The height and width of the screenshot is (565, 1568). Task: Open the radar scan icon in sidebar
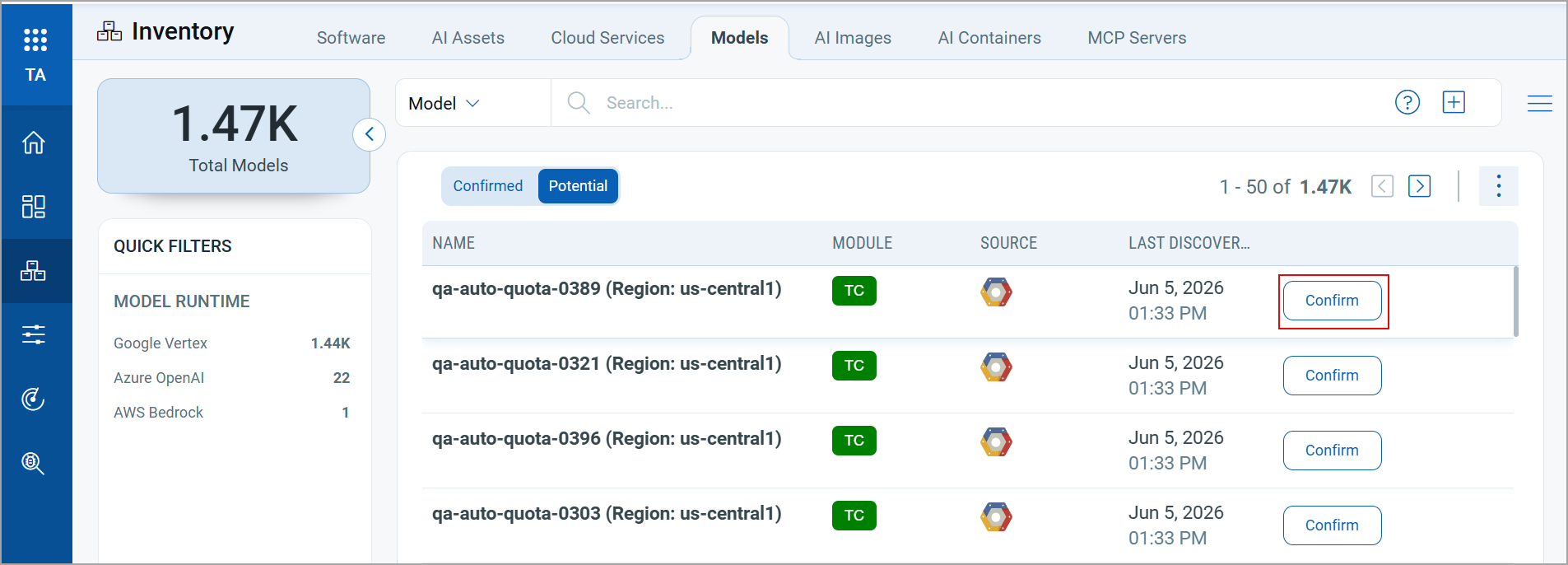point(34,399)
